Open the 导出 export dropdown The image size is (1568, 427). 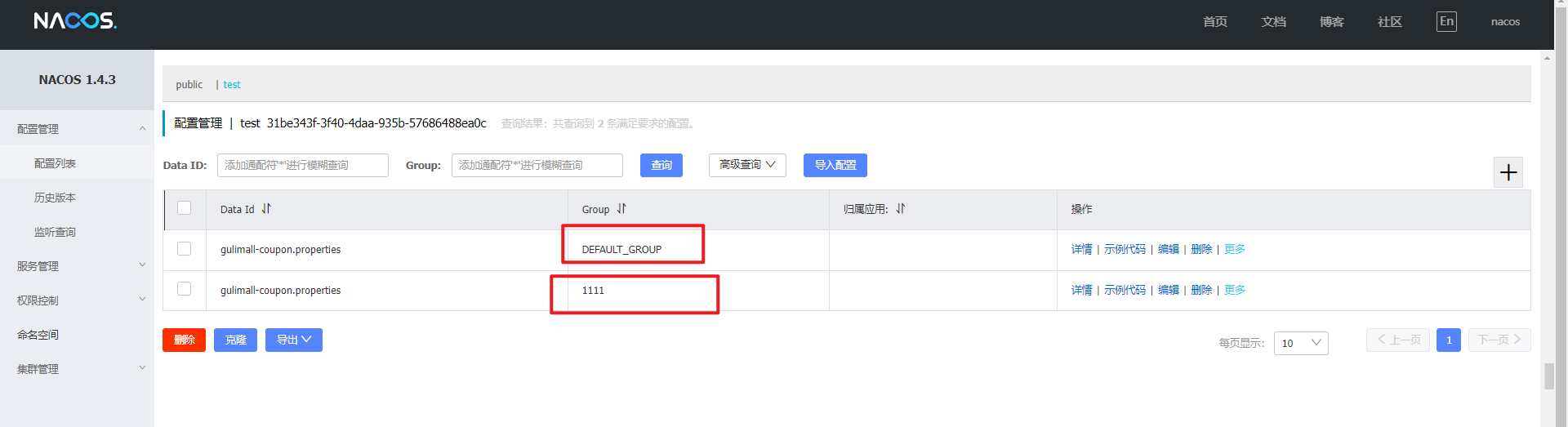pyautogui.click(x=293, y=340)
